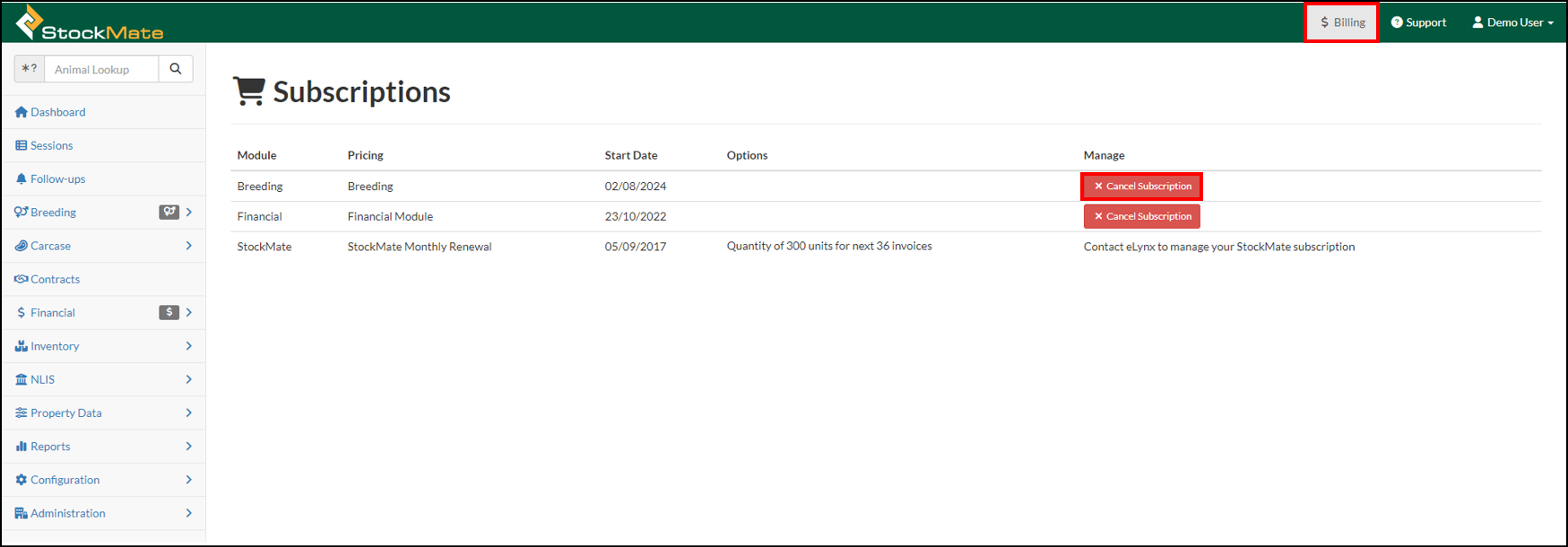Click the Contracts handshake icon
Viewport: 1568px width, 547px height.
22,279
